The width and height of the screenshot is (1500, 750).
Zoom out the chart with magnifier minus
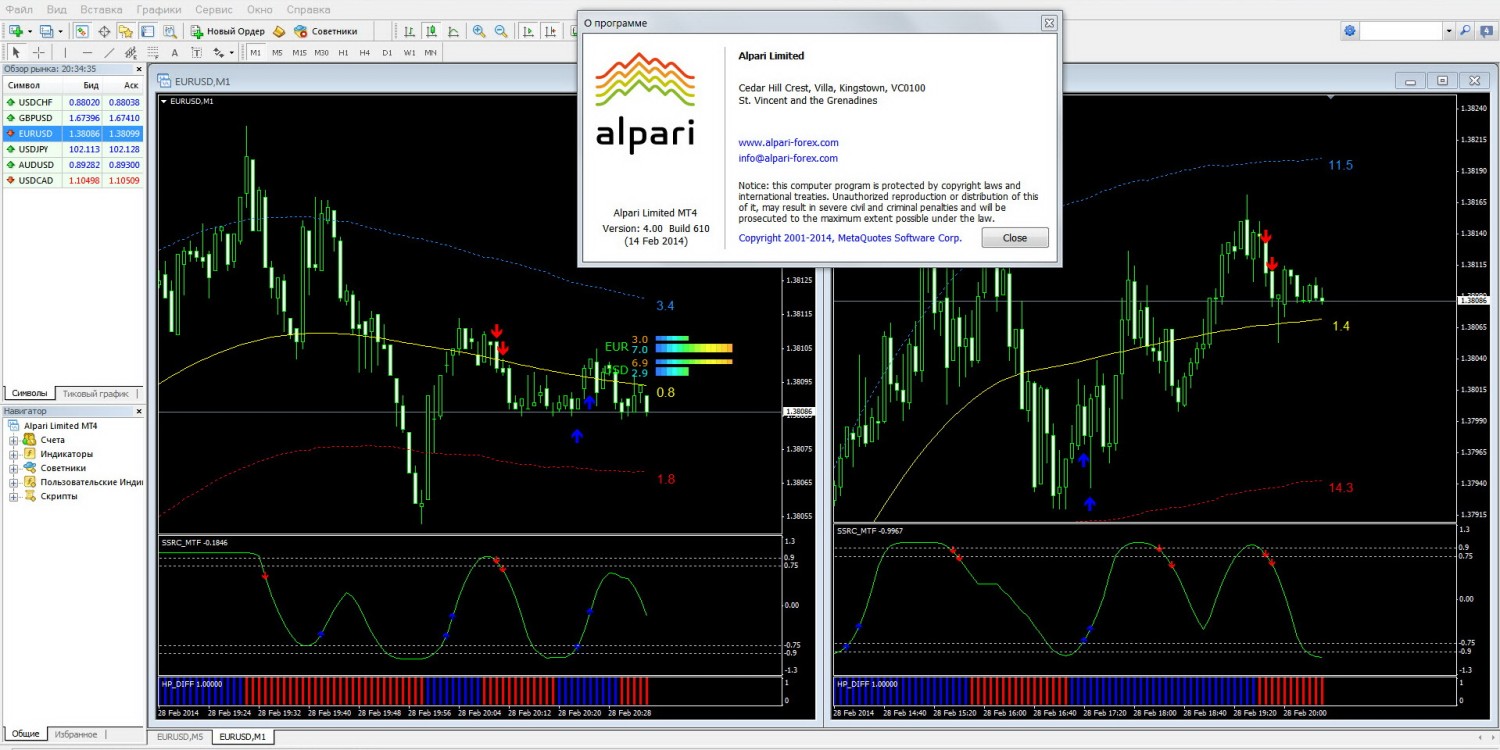(501, 31)
